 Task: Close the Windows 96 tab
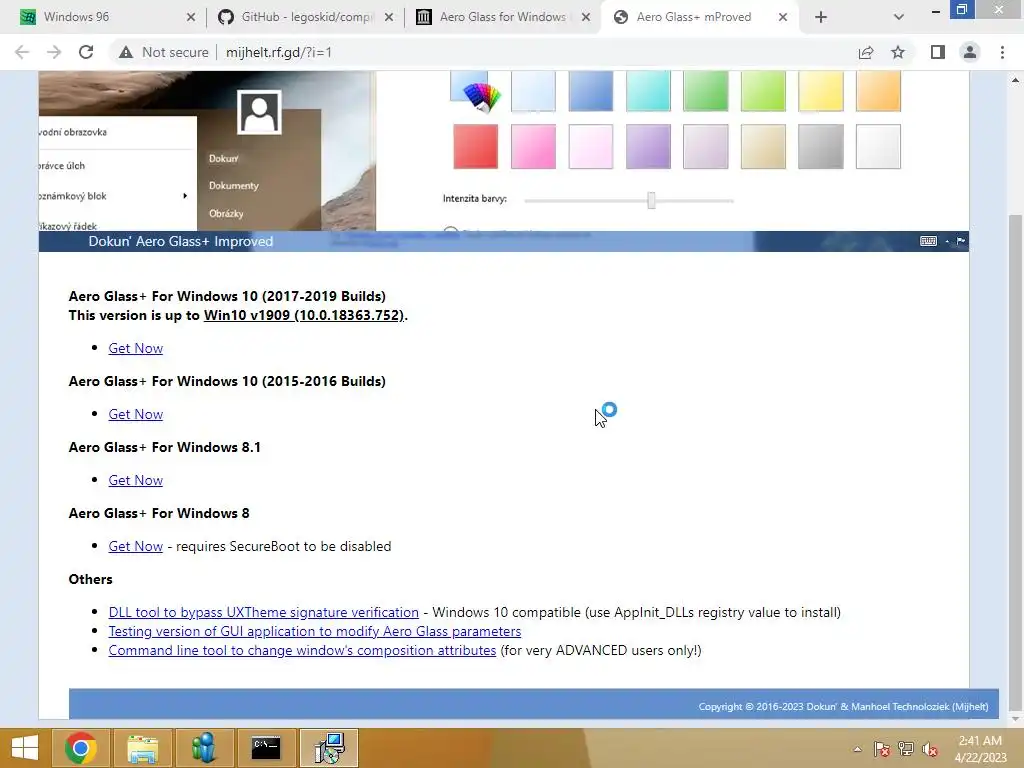click(x=191, y=18)
